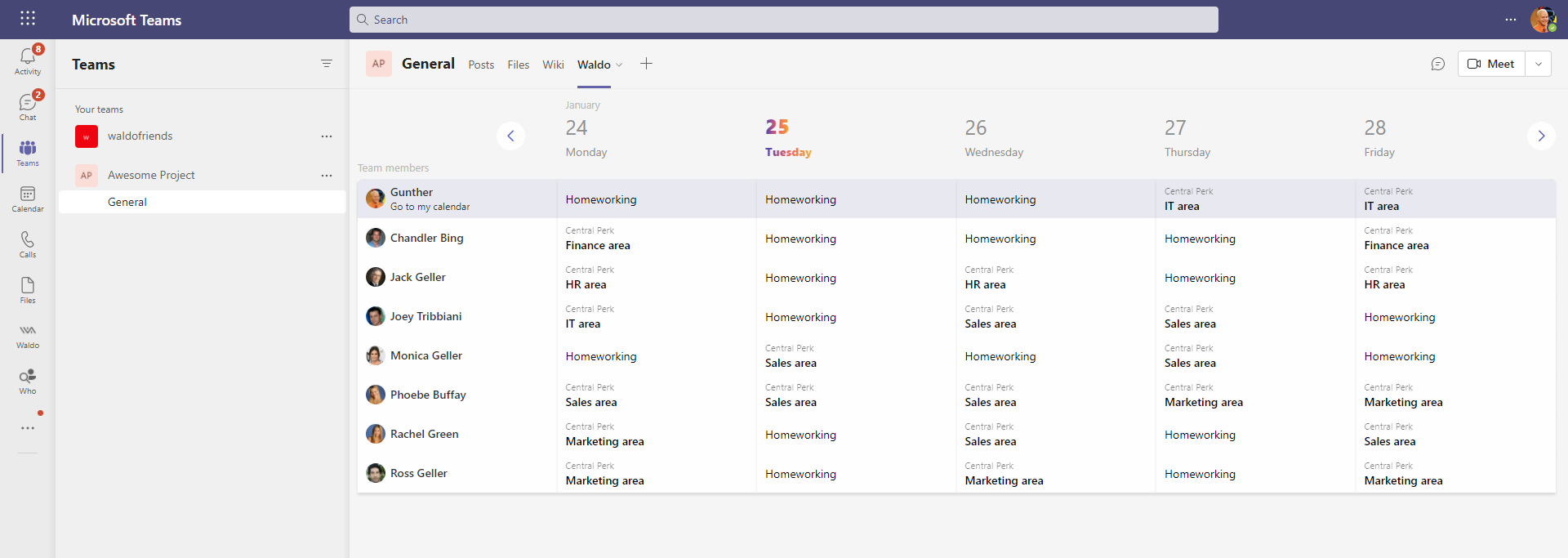Viewport: 1568px width, 558px height.
Task: Click Phoebe Buffay's avatar
Action: 376,395
